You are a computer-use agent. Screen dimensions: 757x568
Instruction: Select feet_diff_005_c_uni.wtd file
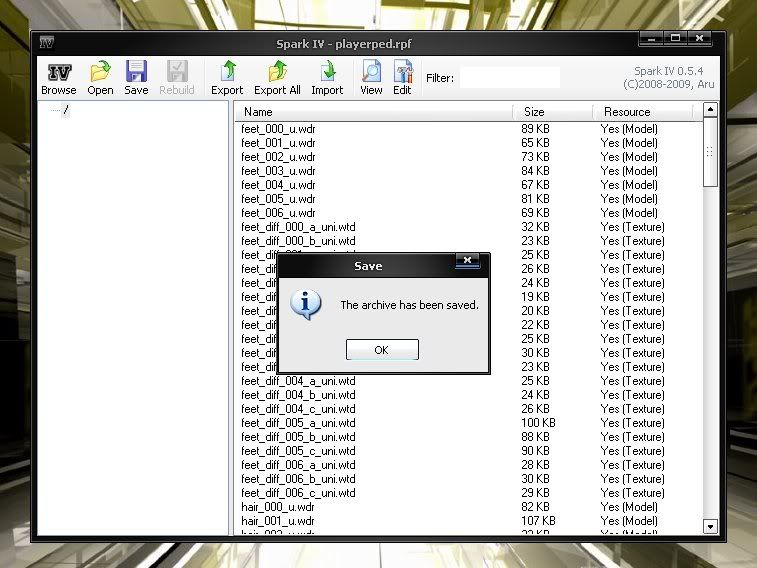click(298, 451)
